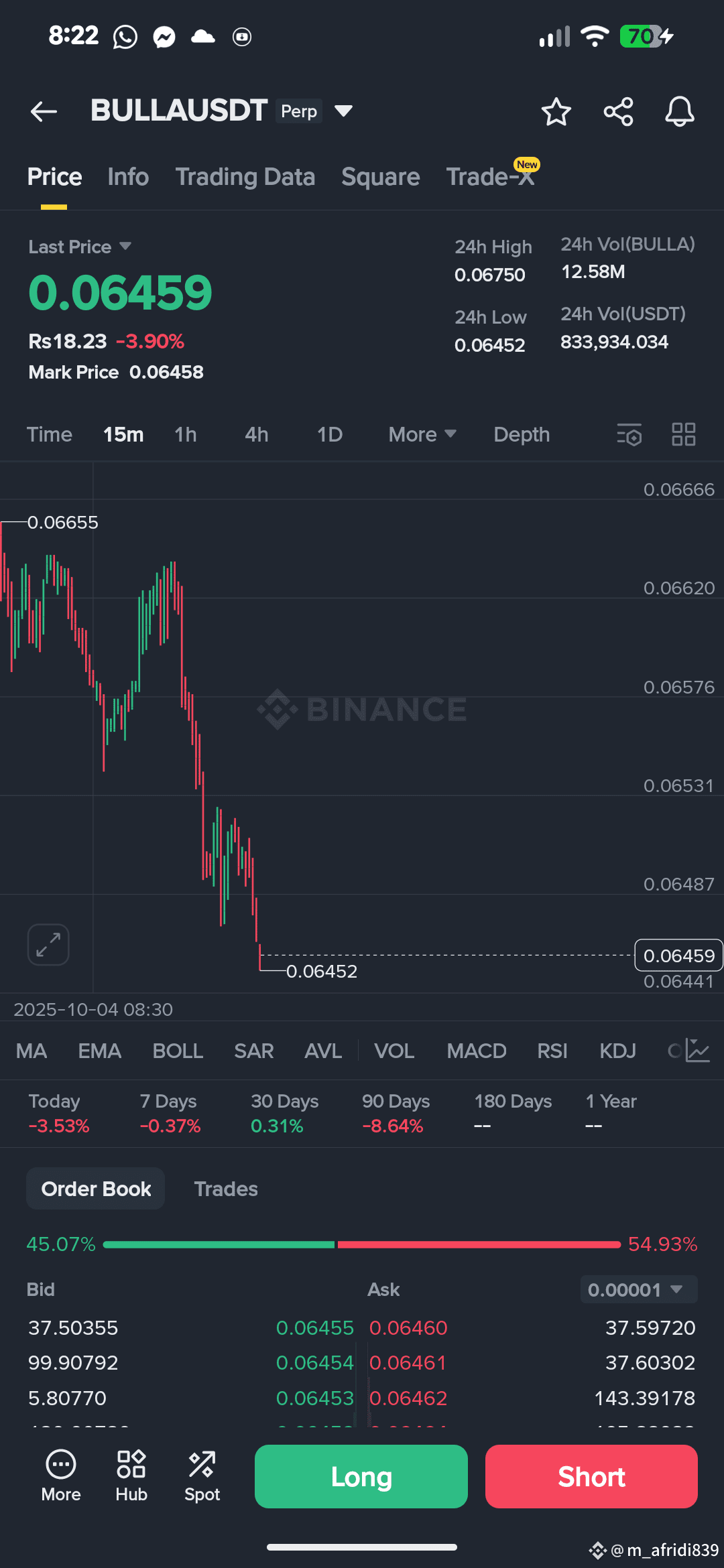
Task: Toggle the MACD indicator
Action: (x=477, y=1051)
